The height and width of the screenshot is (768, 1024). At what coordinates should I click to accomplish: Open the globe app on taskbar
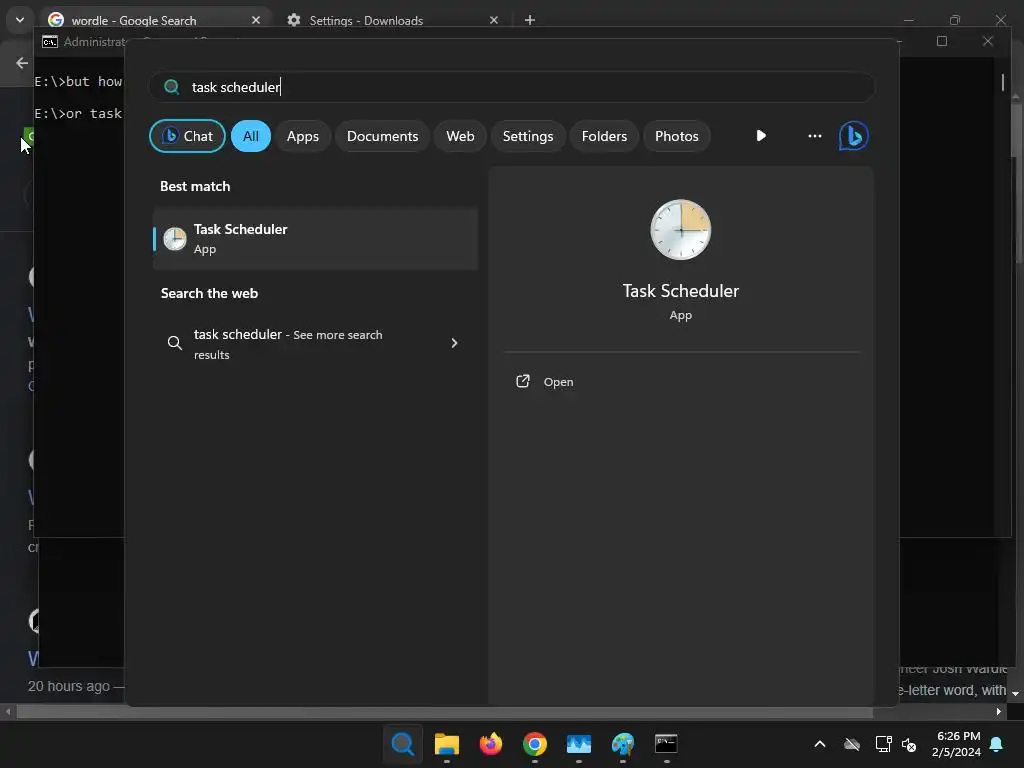point(622,744)
